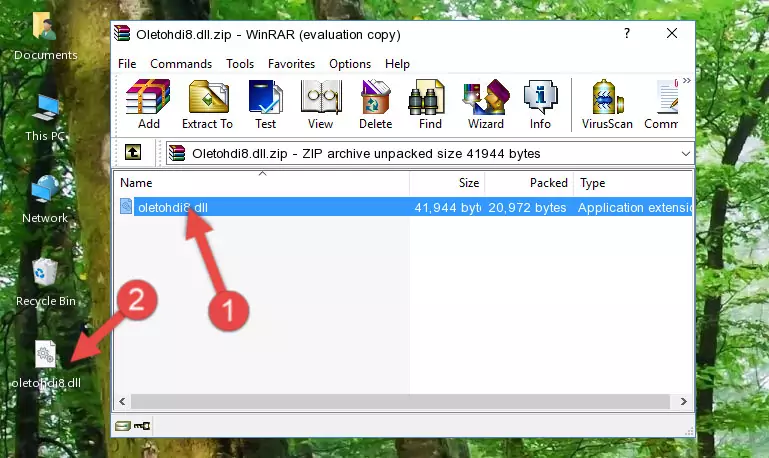Expand the archive path dropdown arrow
Viewport: 769px width, 458px height.
pos(686,153)
